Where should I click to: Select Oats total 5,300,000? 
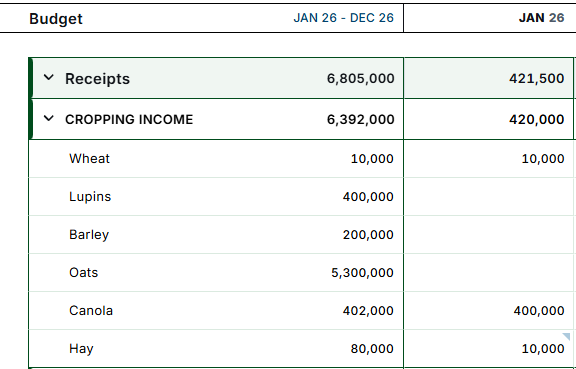tap(362, 273)
